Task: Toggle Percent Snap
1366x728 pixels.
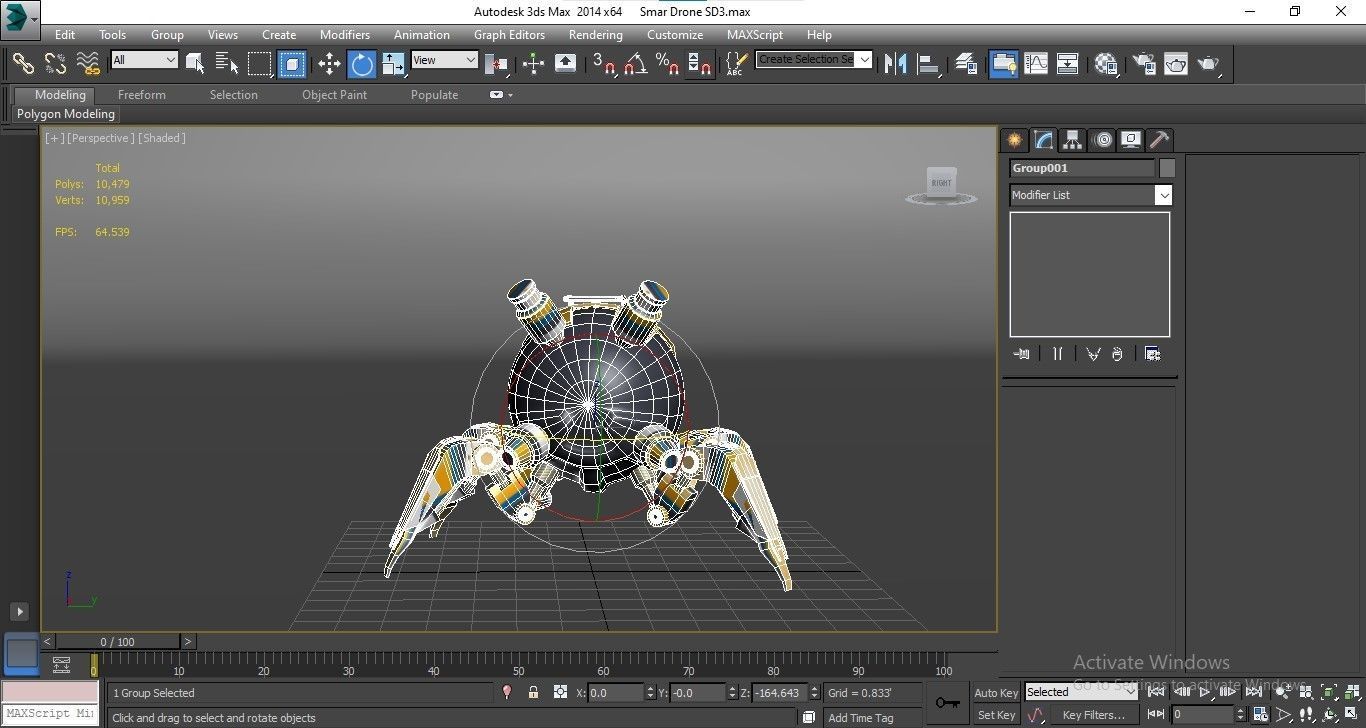Action: (x=667, y=64)
